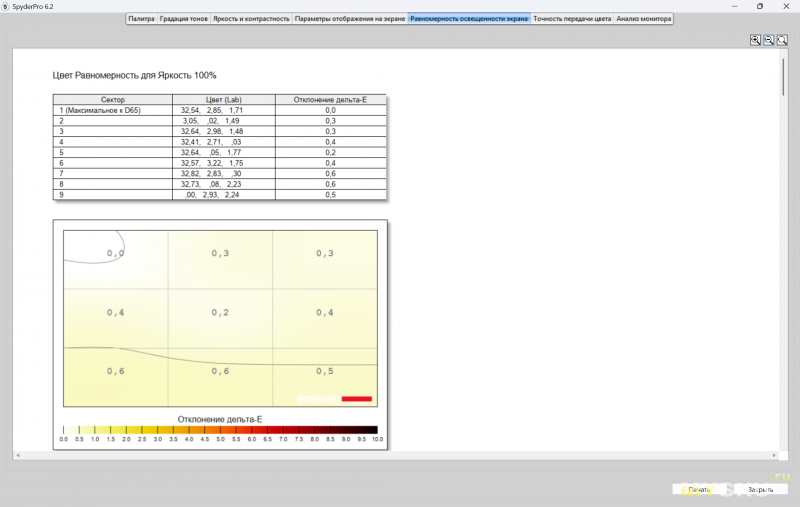
Task: Click the bottom-right 0,5 sector in uniformity map
Action: (325, 371)
